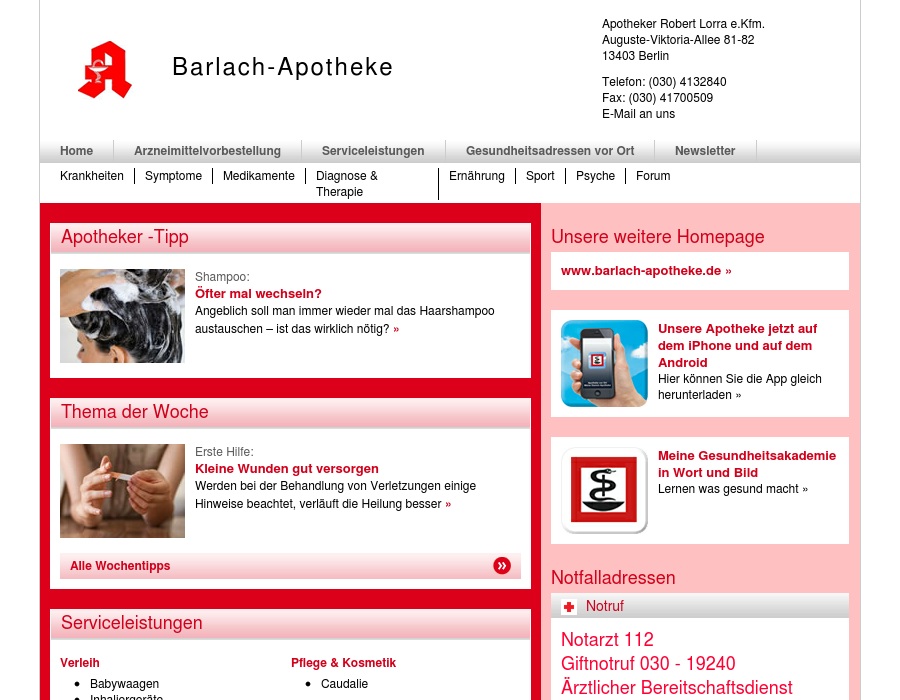Open the wound bandage thumbnail image
The height and width of the screenshot is (700, 900).
[x=122, y=491]
